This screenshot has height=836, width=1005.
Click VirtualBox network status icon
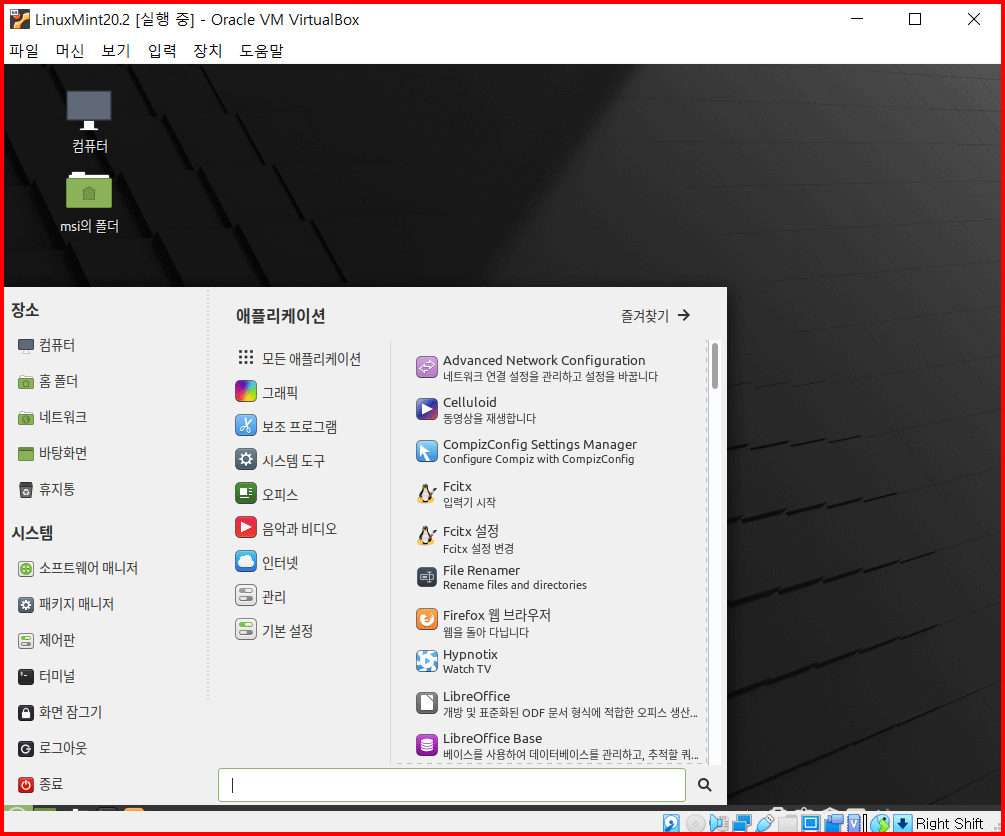[x=742, y=823]
